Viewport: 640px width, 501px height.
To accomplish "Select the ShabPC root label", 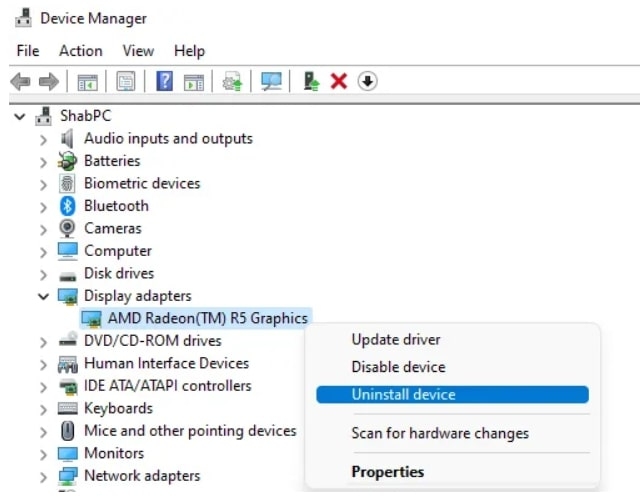I will coord(86,116).
